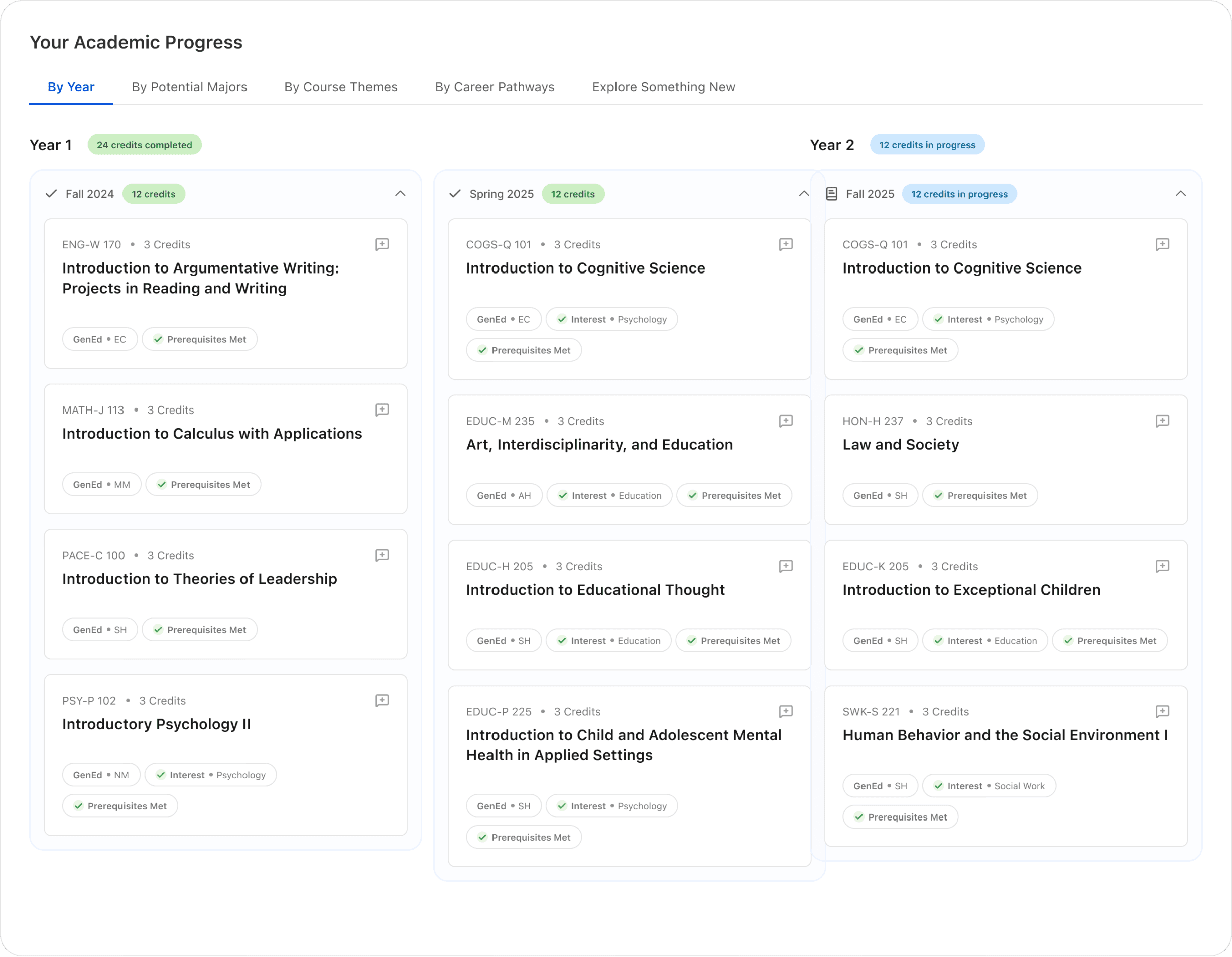The image size is (1232, 957).
Task: Switch to the By Potential Majors tab
Action: click(189, 87)
